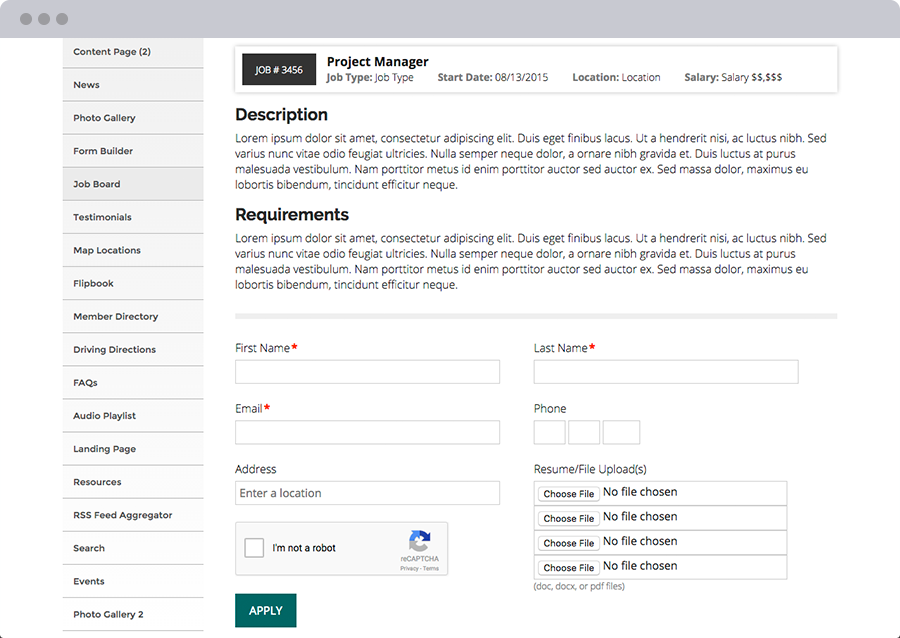Click the second Choose File button
This screenshot has height=638, width=900.
(x=568, y=518)
